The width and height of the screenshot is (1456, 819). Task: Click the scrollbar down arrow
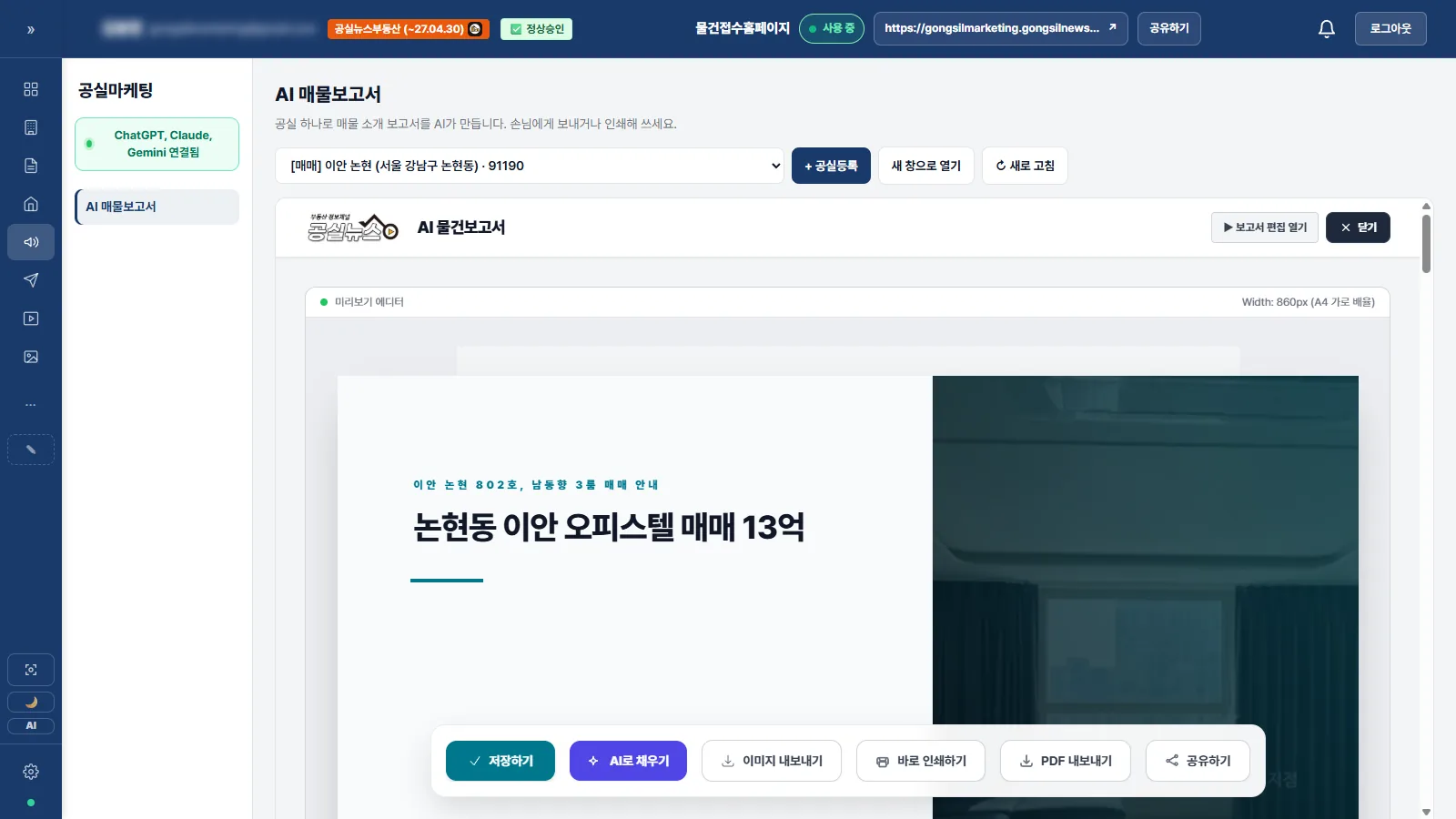click(1426, 812)
